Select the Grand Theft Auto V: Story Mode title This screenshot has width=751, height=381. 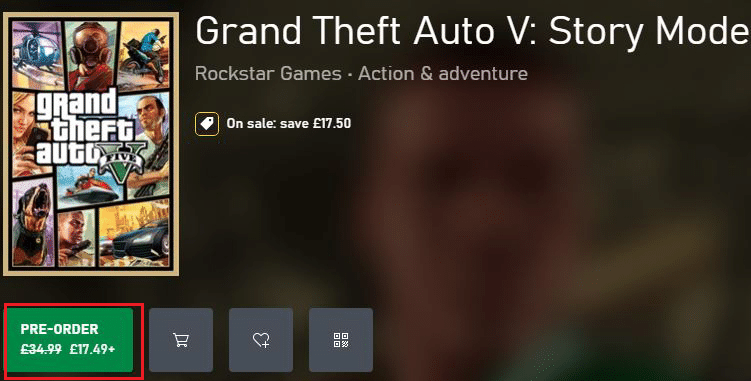point(473,31)
